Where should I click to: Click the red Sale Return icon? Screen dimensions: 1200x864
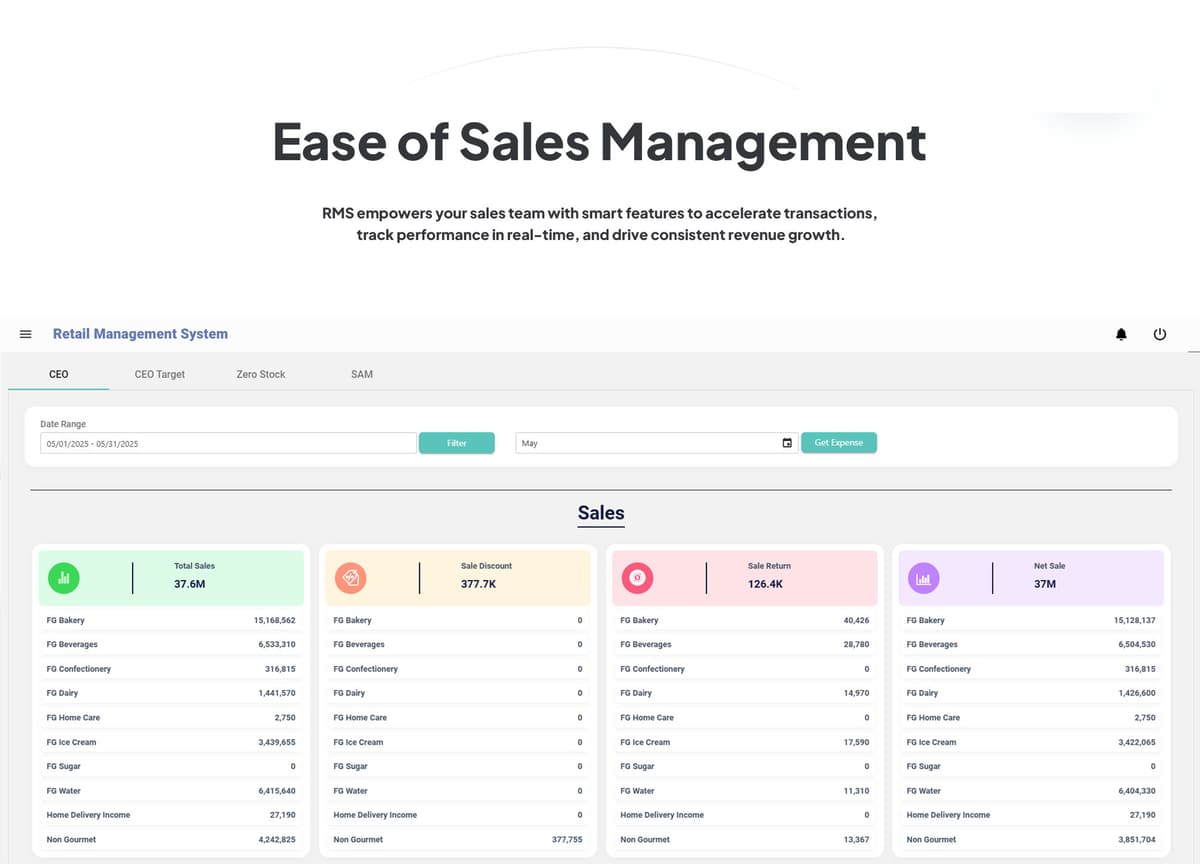pos(638,577)
